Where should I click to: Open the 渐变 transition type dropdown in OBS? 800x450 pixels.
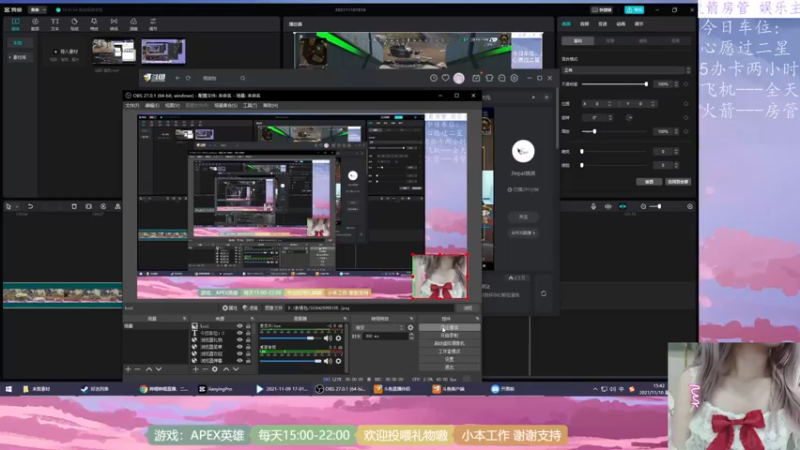[380, 328]
